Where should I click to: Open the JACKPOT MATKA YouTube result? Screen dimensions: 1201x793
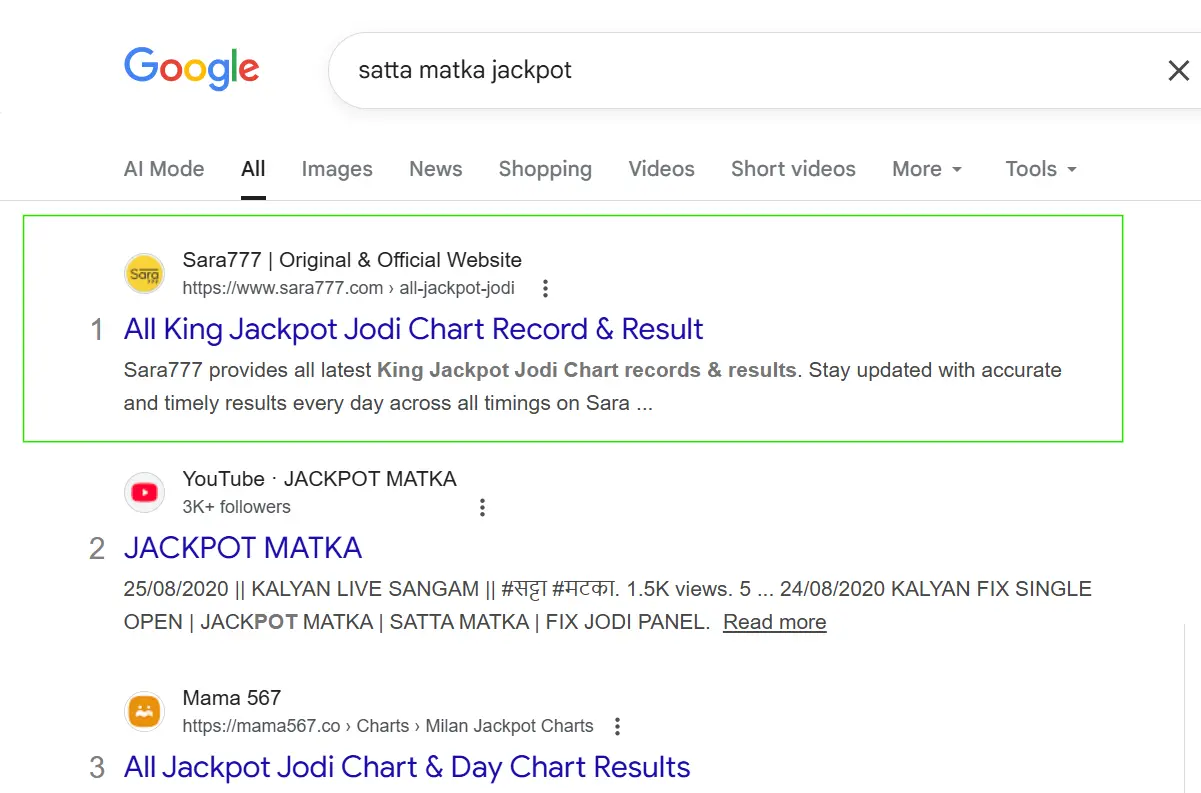(243, 548)
